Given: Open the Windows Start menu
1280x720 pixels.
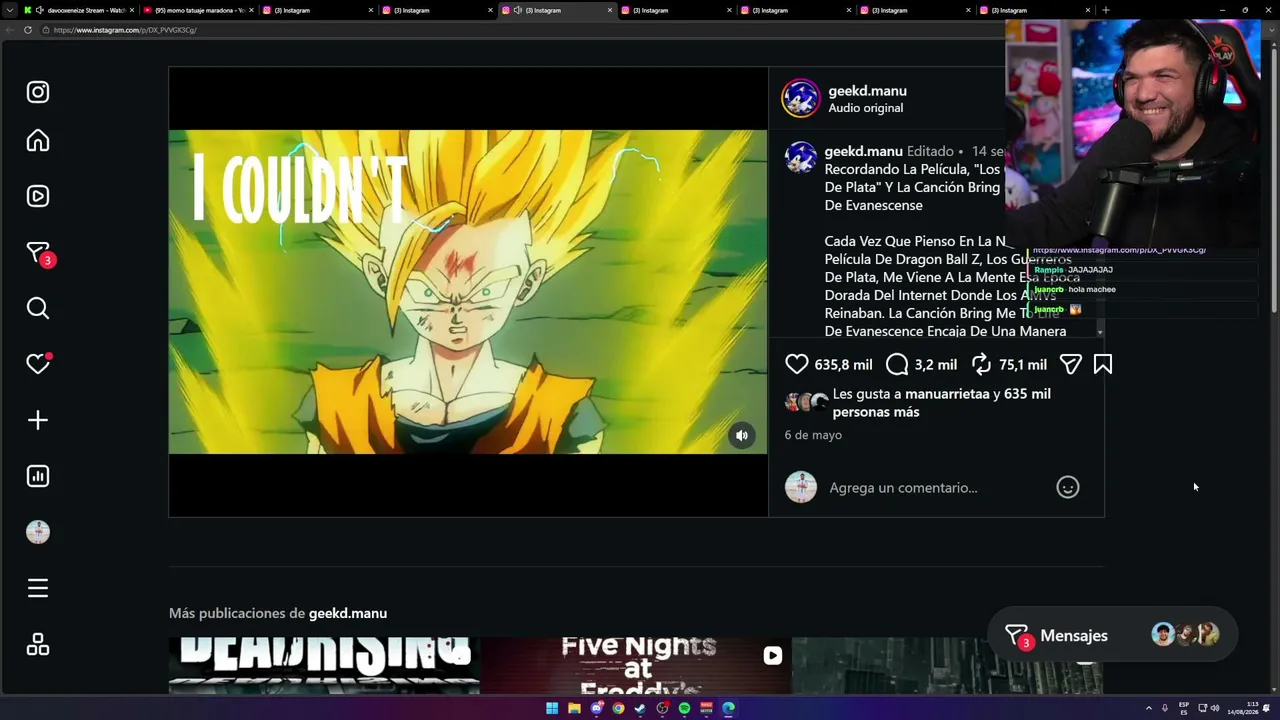Looking at the screenshot, I should click(x=552, y=708).
